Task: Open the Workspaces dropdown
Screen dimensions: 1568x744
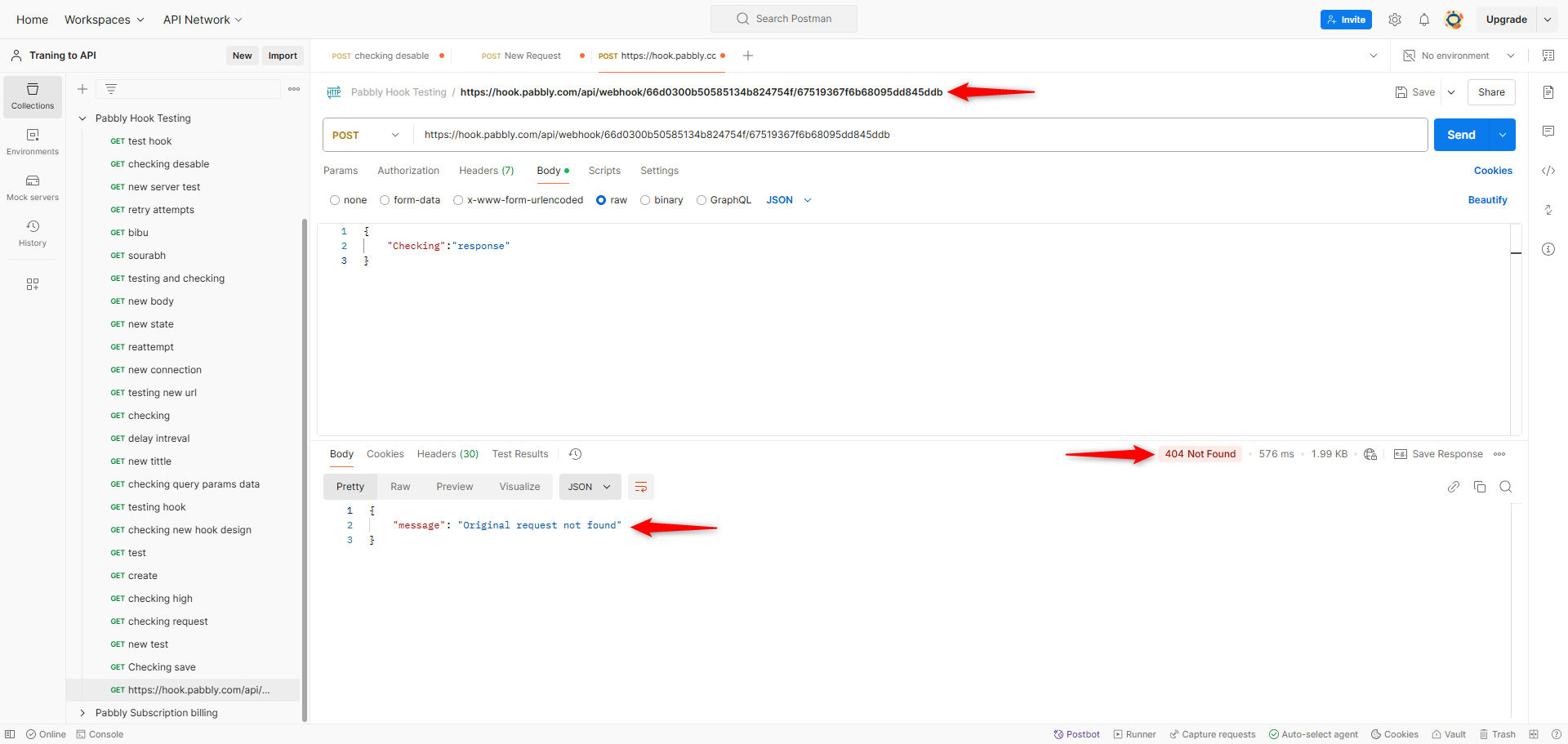Action: click(x=105, y=20)
